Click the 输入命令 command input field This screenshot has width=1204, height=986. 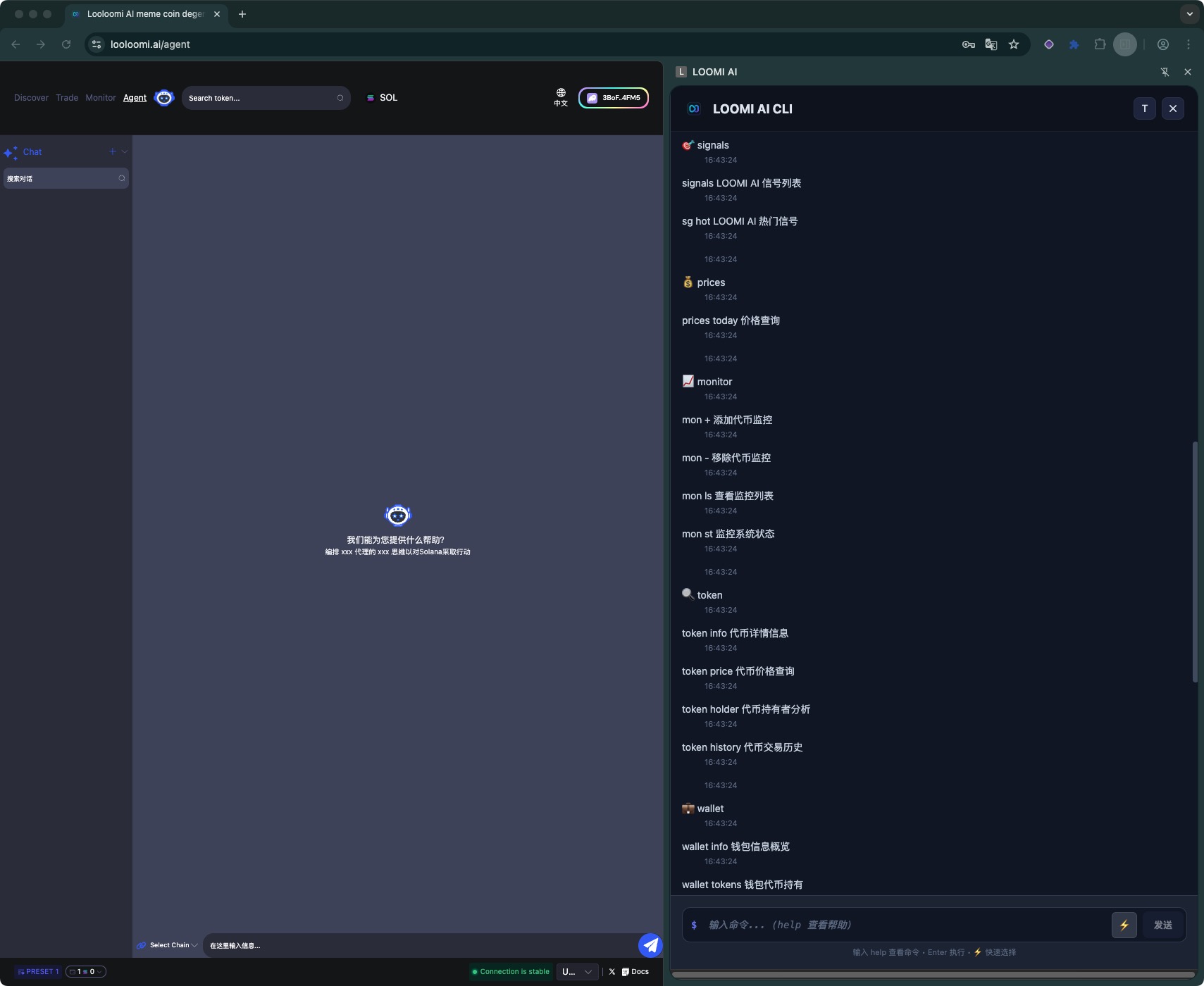coord(881,924)
